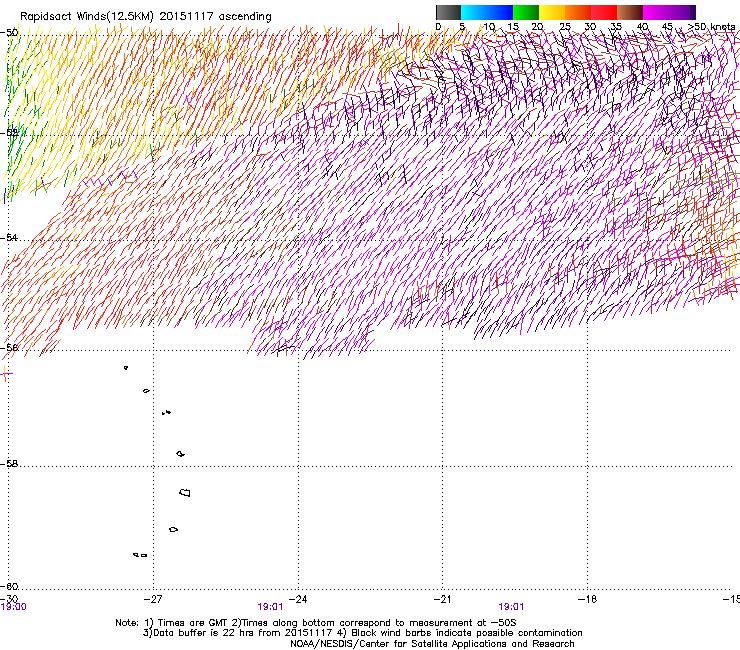Viewport: 740px width, 650px height.
Task: Pick the orange 25-30 knots legend swatch
Action: pyautogui.click(x=578, y=12)
